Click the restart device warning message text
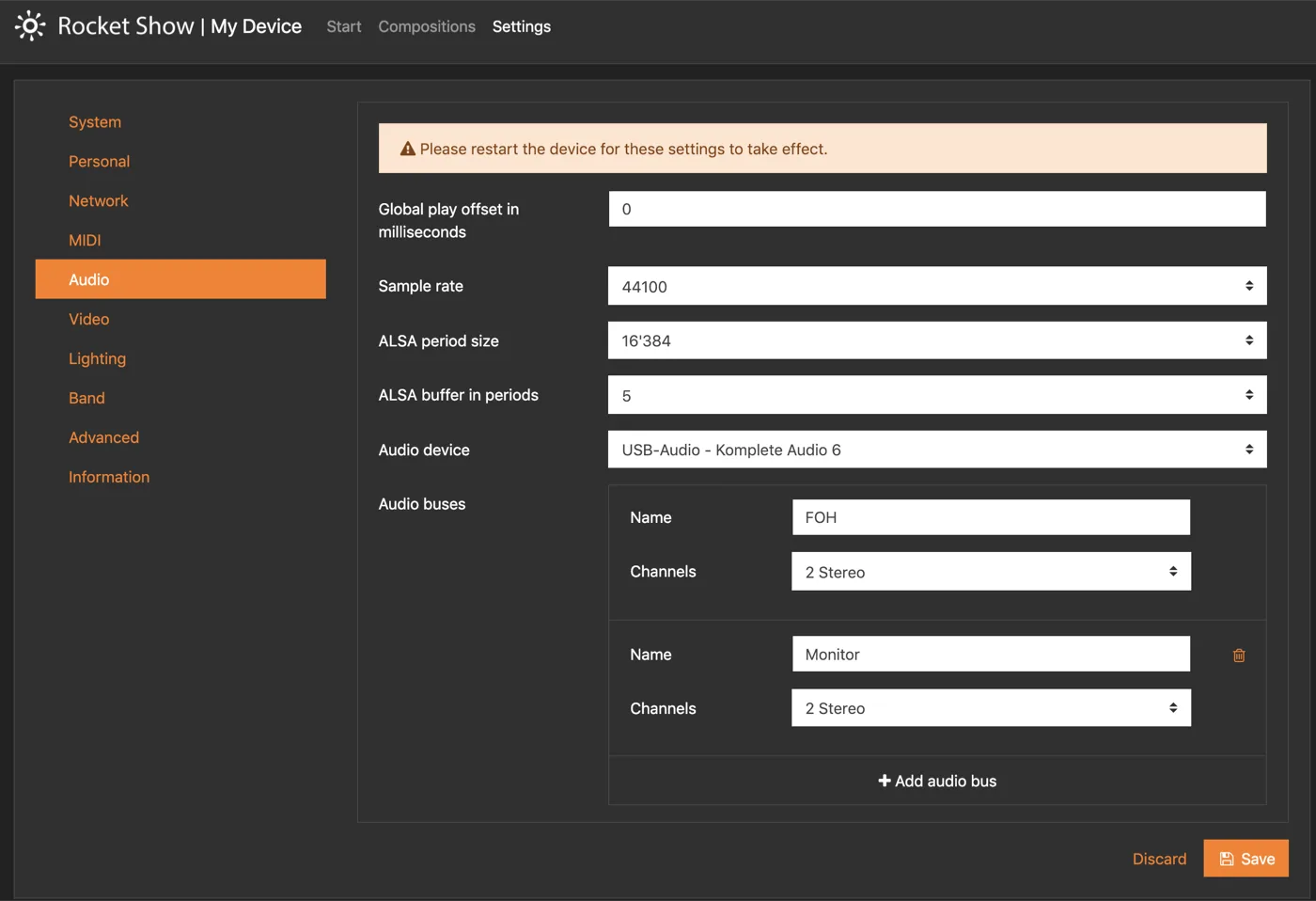Viewport: 1316px width, 901px height. click(x=623, y=149)
